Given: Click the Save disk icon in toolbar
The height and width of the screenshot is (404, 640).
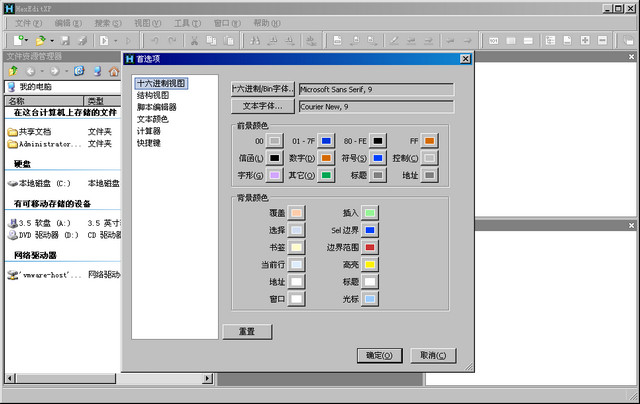Looking at the screenshot, I should (x=65, y=39).
